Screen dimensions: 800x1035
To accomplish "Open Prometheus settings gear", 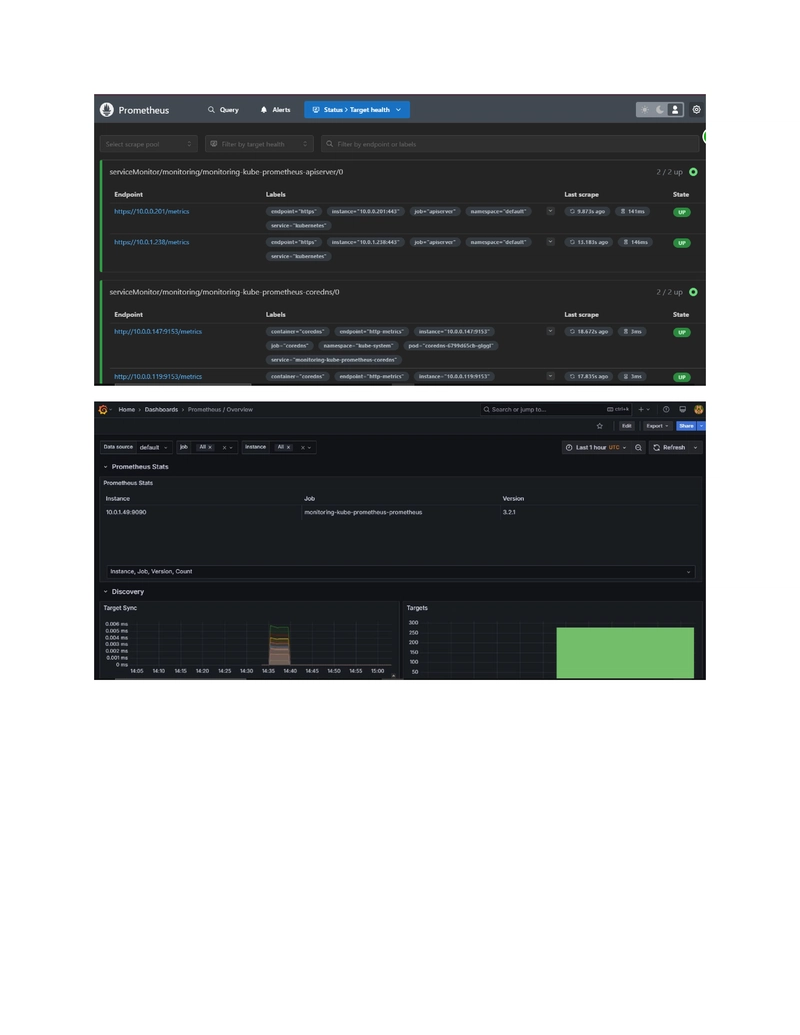I will click(x=696, y=110).
